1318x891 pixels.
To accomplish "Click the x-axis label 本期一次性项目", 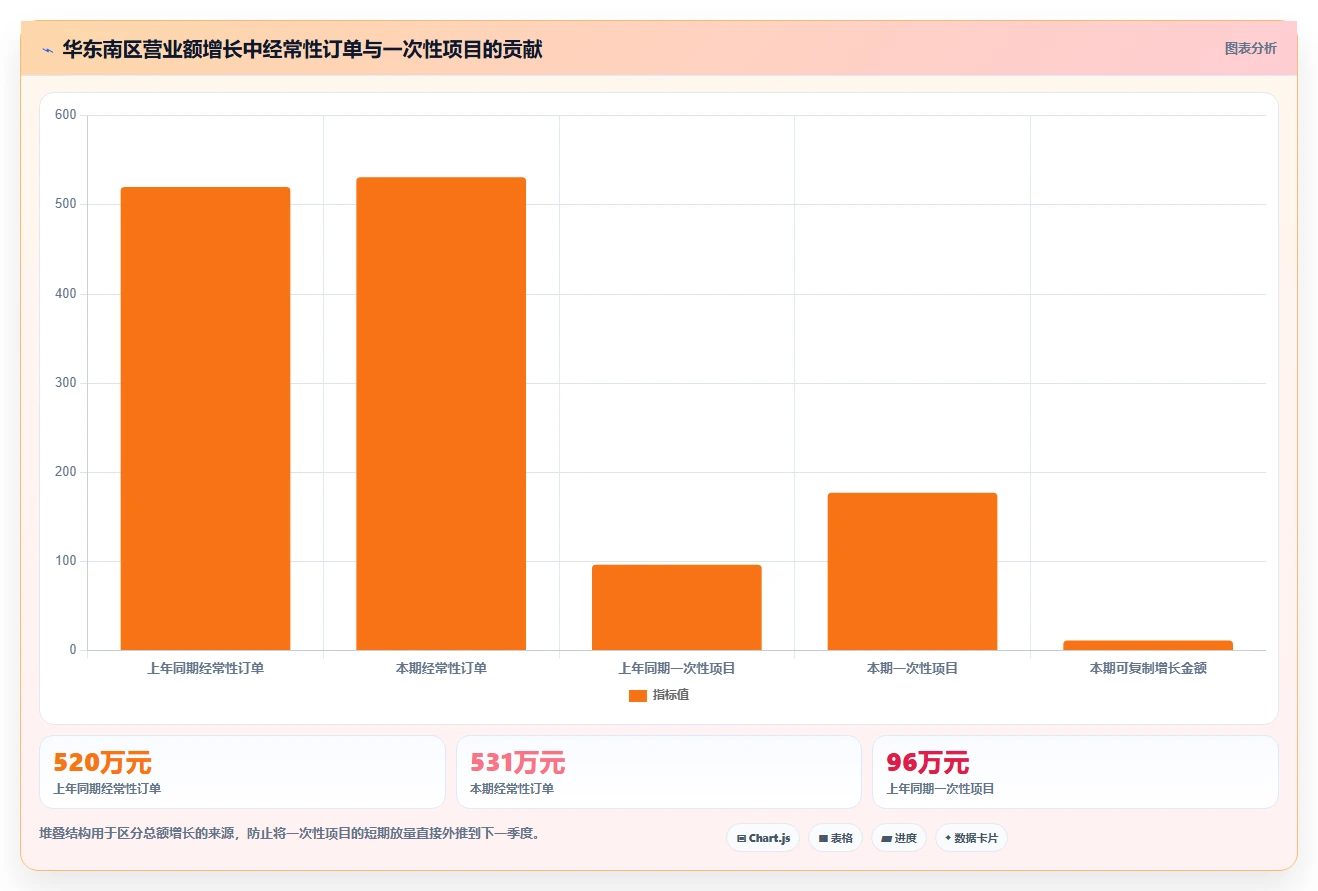I will point(912,668).
